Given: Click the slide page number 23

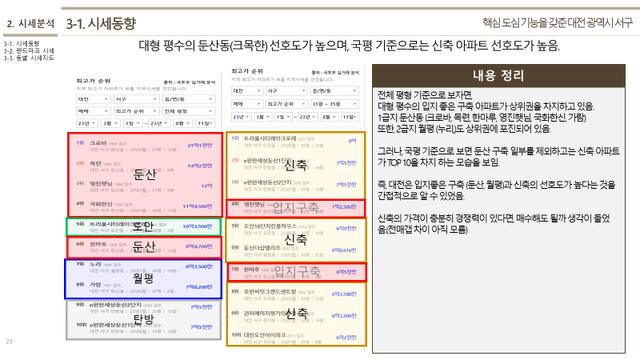Looking at the screenshot, I should click(x=9, y=341).
